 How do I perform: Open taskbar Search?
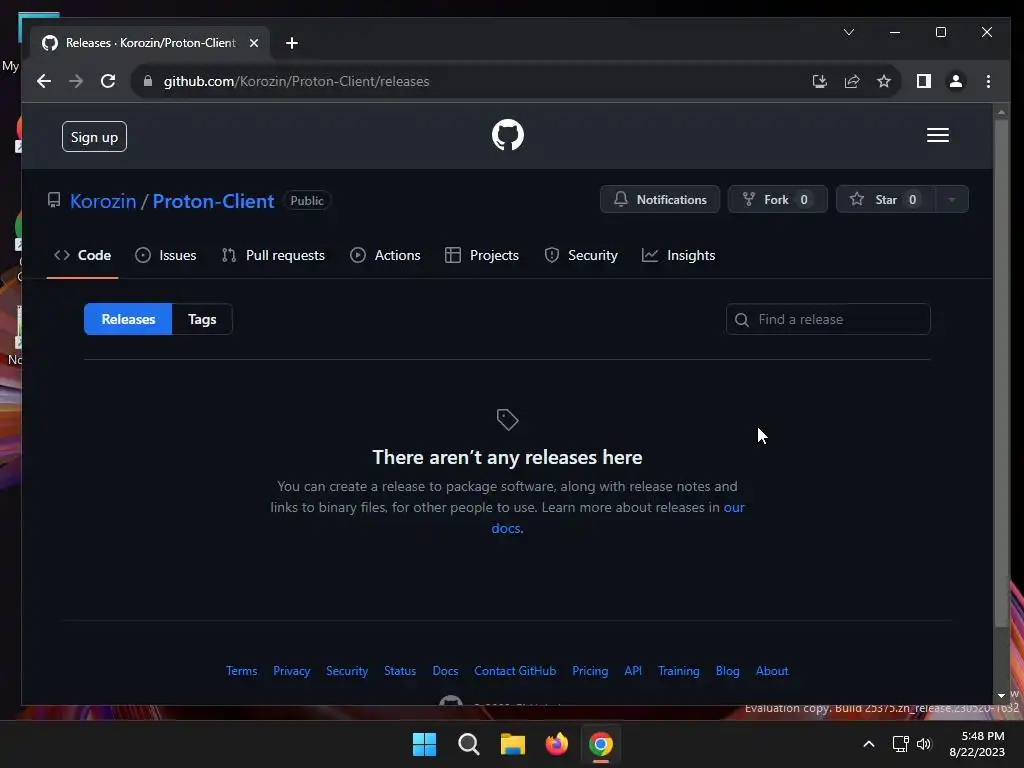(x=468, y=744)
